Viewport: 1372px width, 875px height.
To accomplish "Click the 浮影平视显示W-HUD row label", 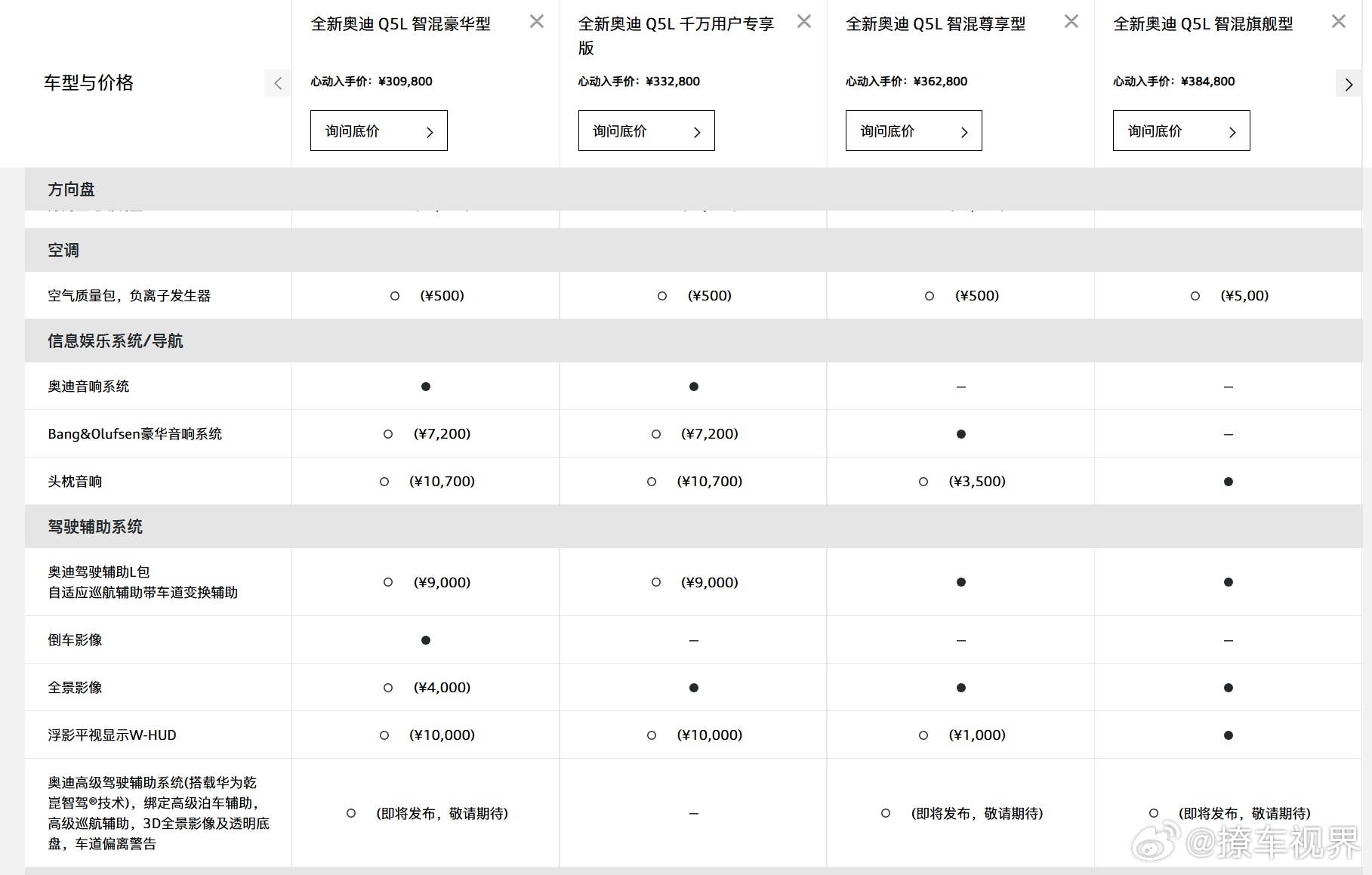I will [112, 735].
